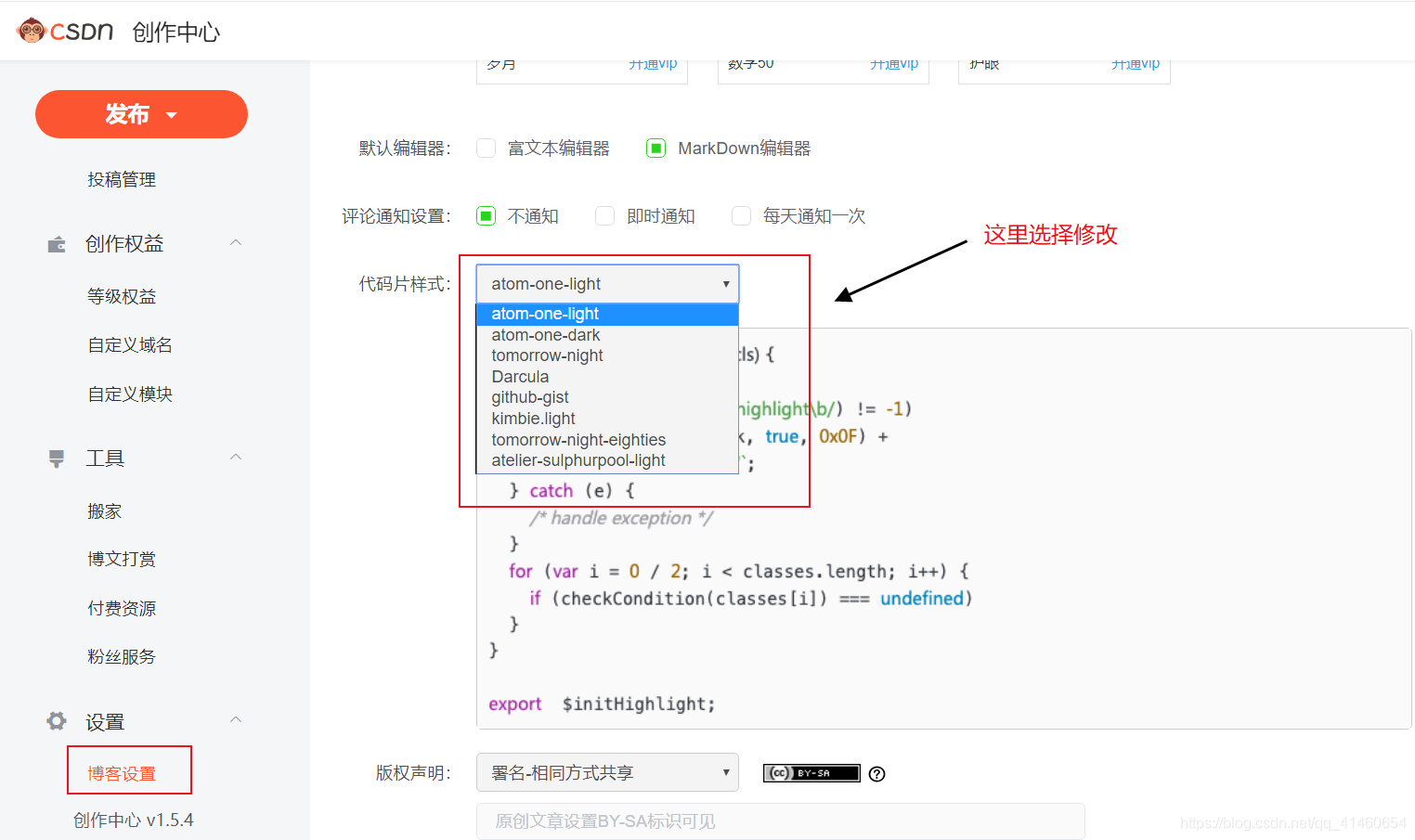Select the MarkDown编辑器 option
Image resolution: width=1415 pixels, height=840 pixels.
click(x=656, y=149)
